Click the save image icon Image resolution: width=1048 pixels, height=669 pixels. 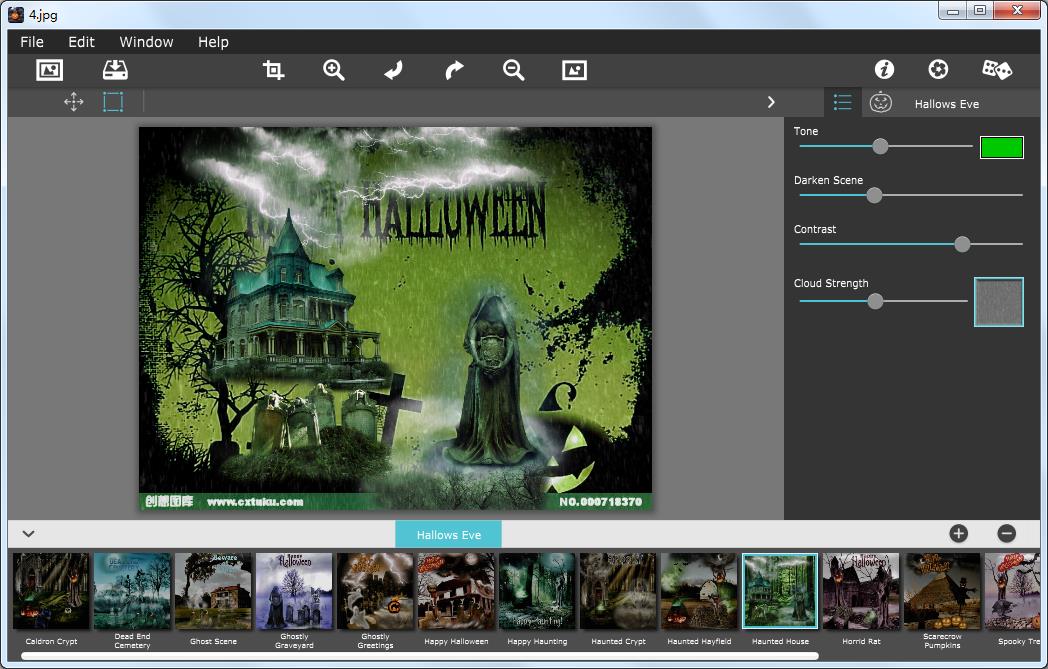[115, 70]
